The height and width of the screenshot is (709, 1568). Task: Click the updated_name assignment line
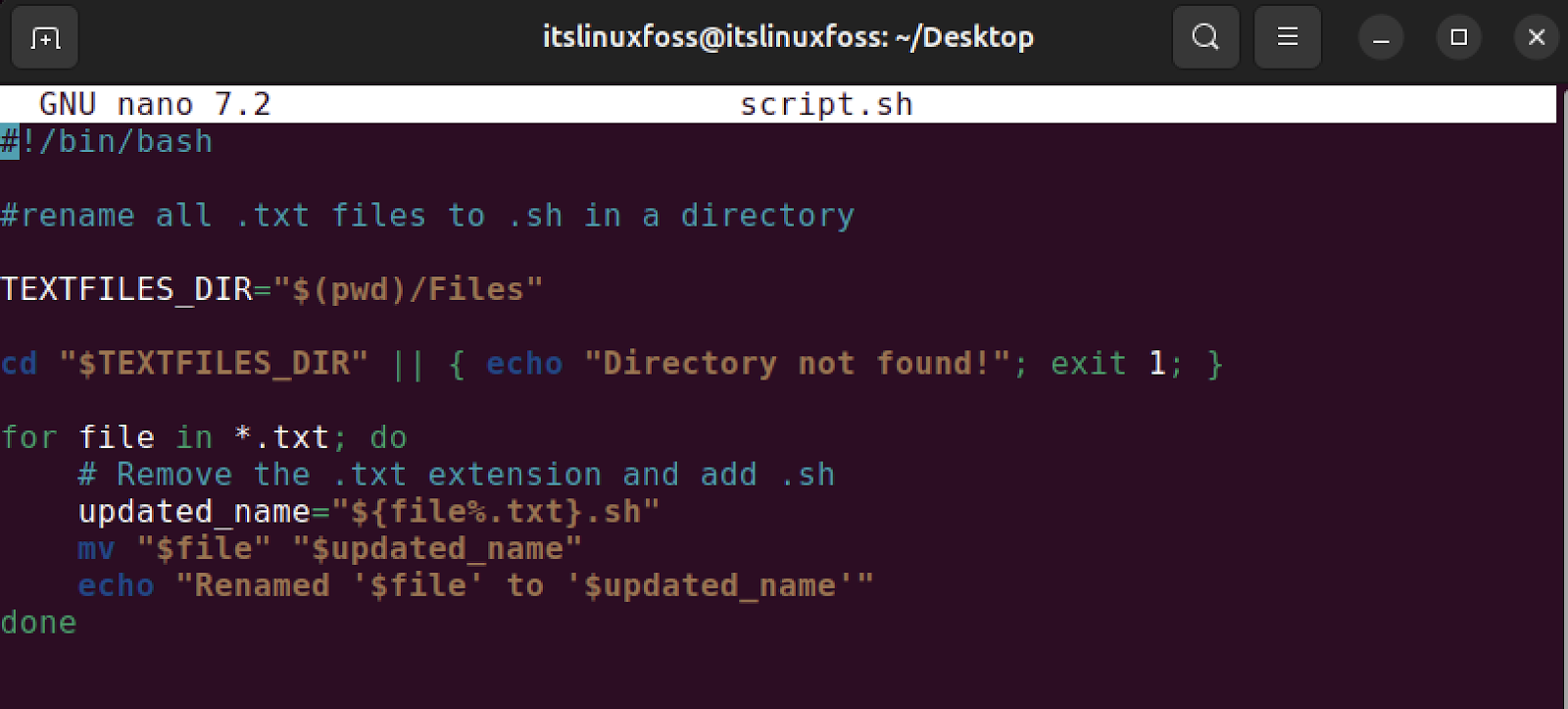[368, 512]
